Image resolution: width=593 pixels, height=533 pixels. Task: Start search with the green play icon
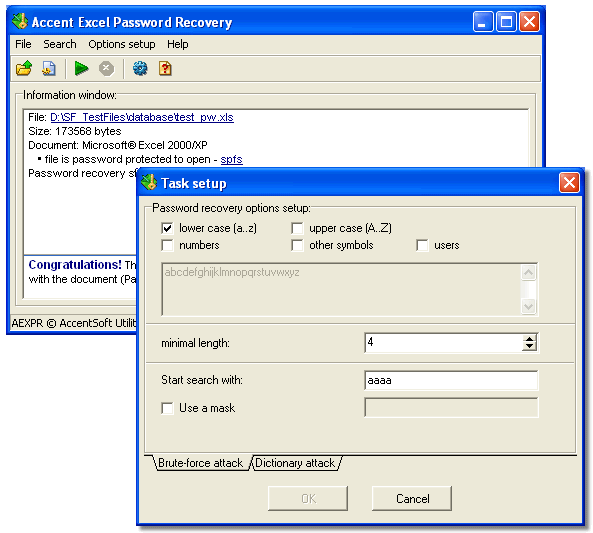(81, 68)
